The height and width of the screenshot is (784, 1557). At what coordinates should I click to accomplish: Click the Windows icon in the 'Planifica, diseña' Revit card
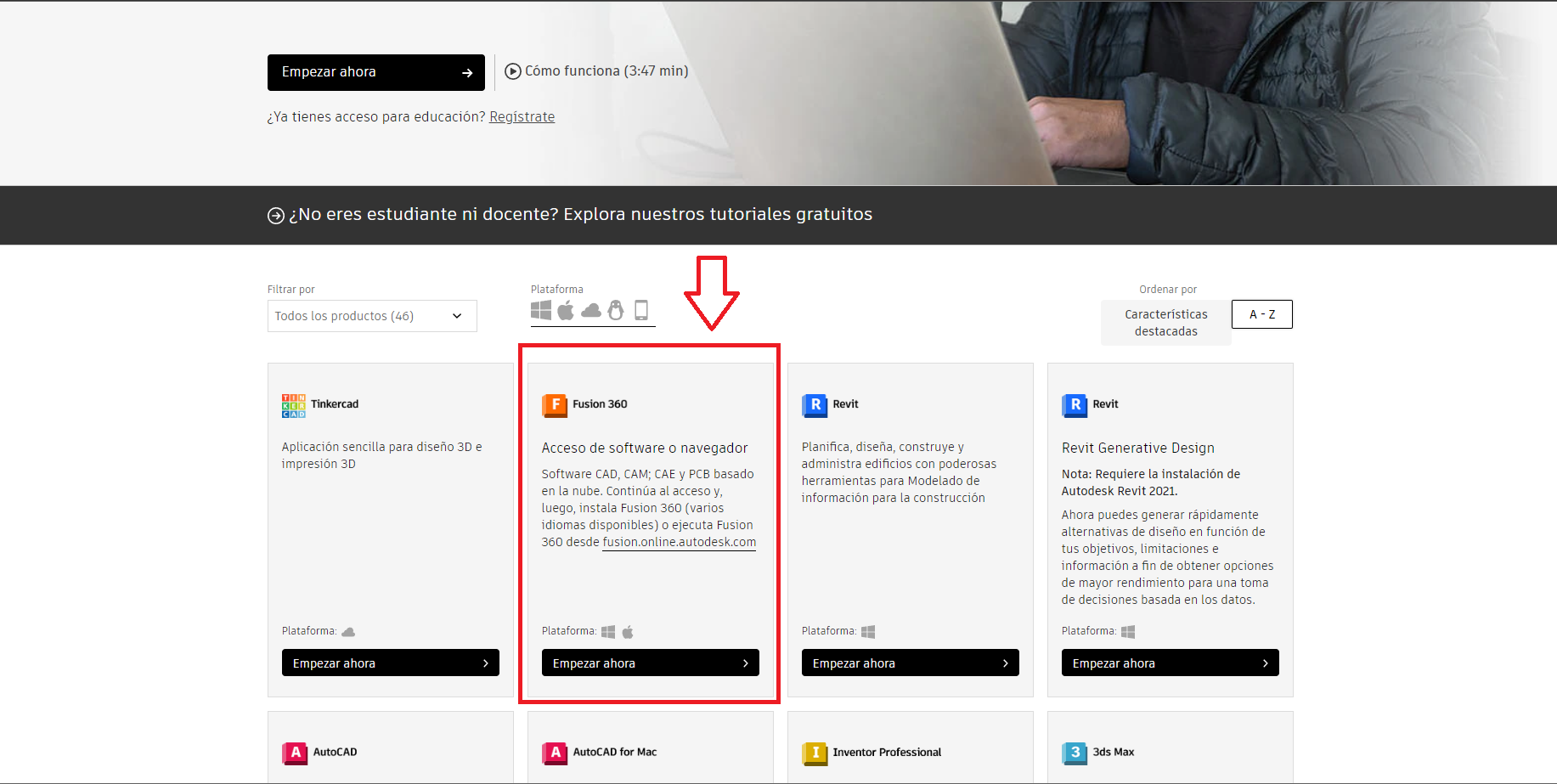coord(868,632)
